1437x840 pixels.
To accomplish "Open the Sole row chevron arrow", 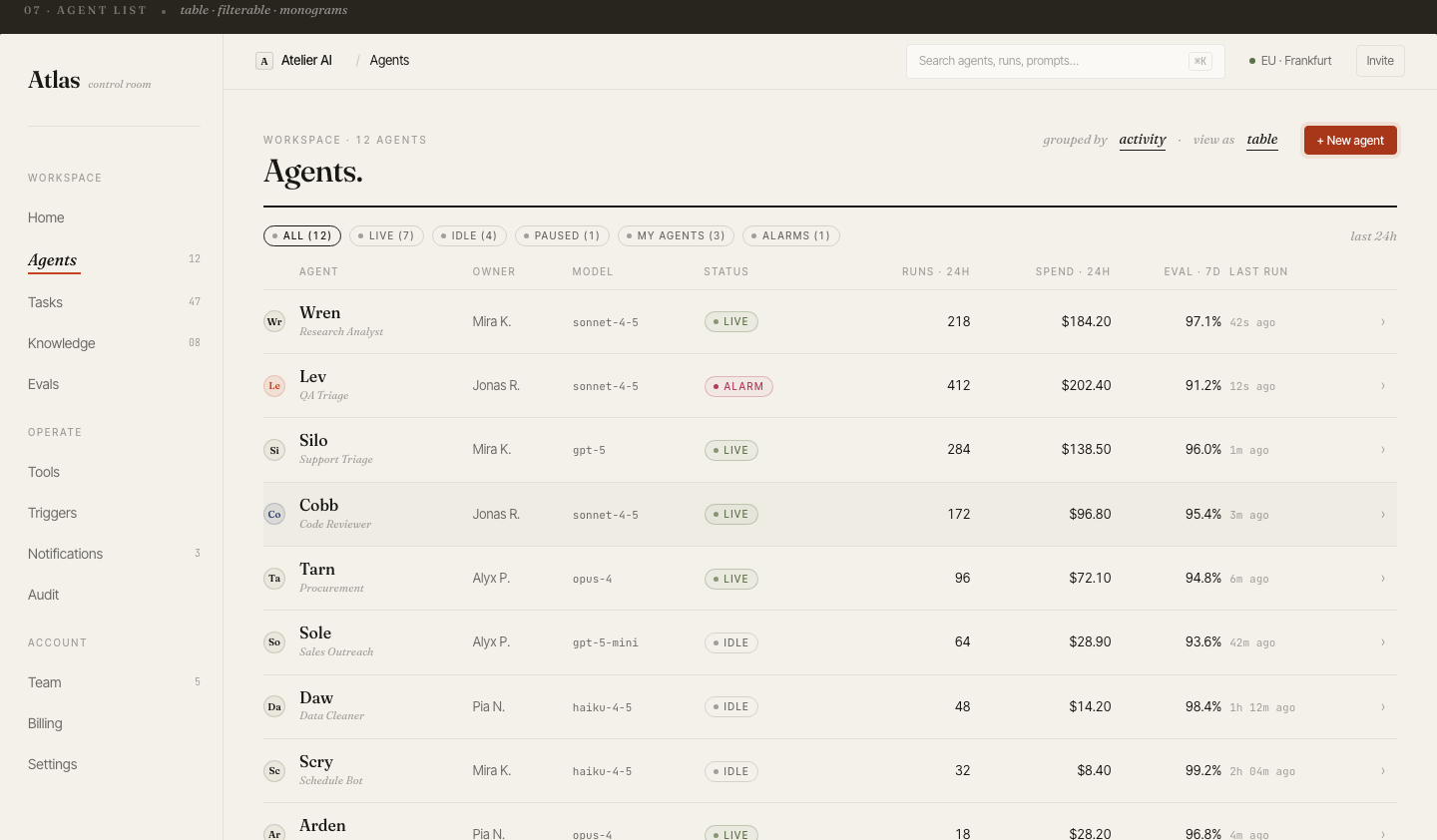I will 1382,641.
